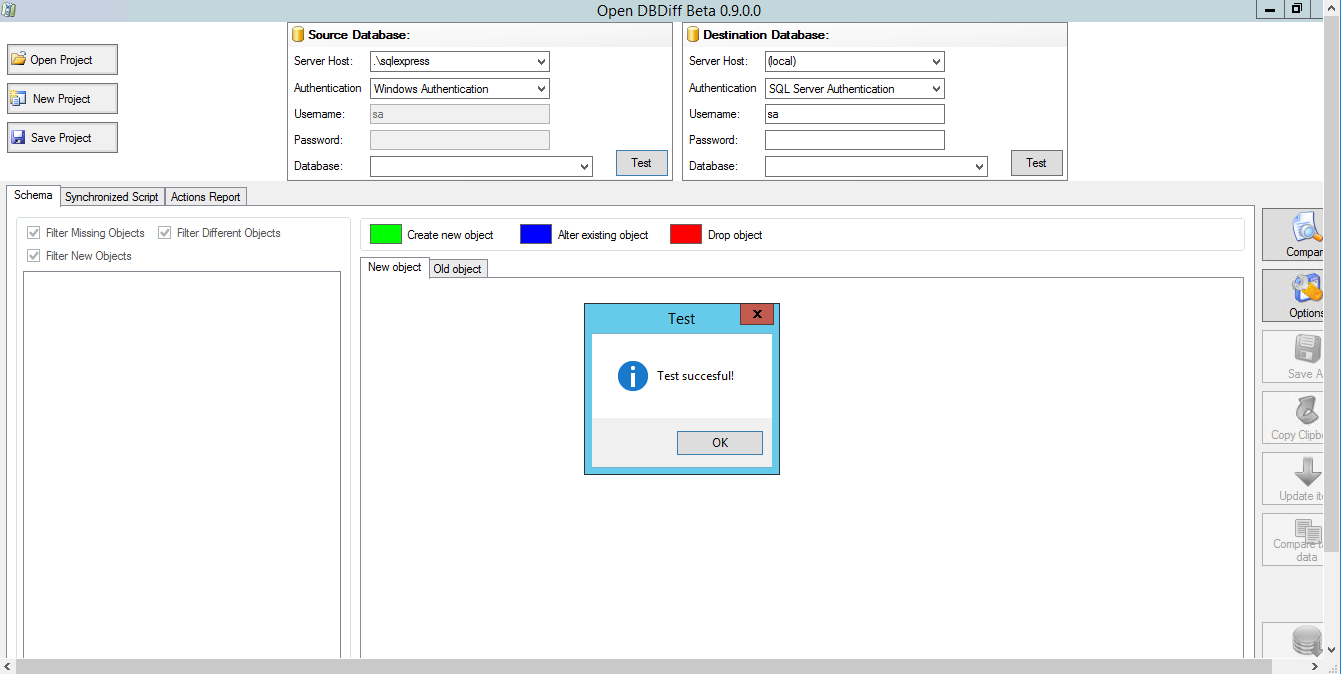Click the Save Project disk icon

pos(18,138)
